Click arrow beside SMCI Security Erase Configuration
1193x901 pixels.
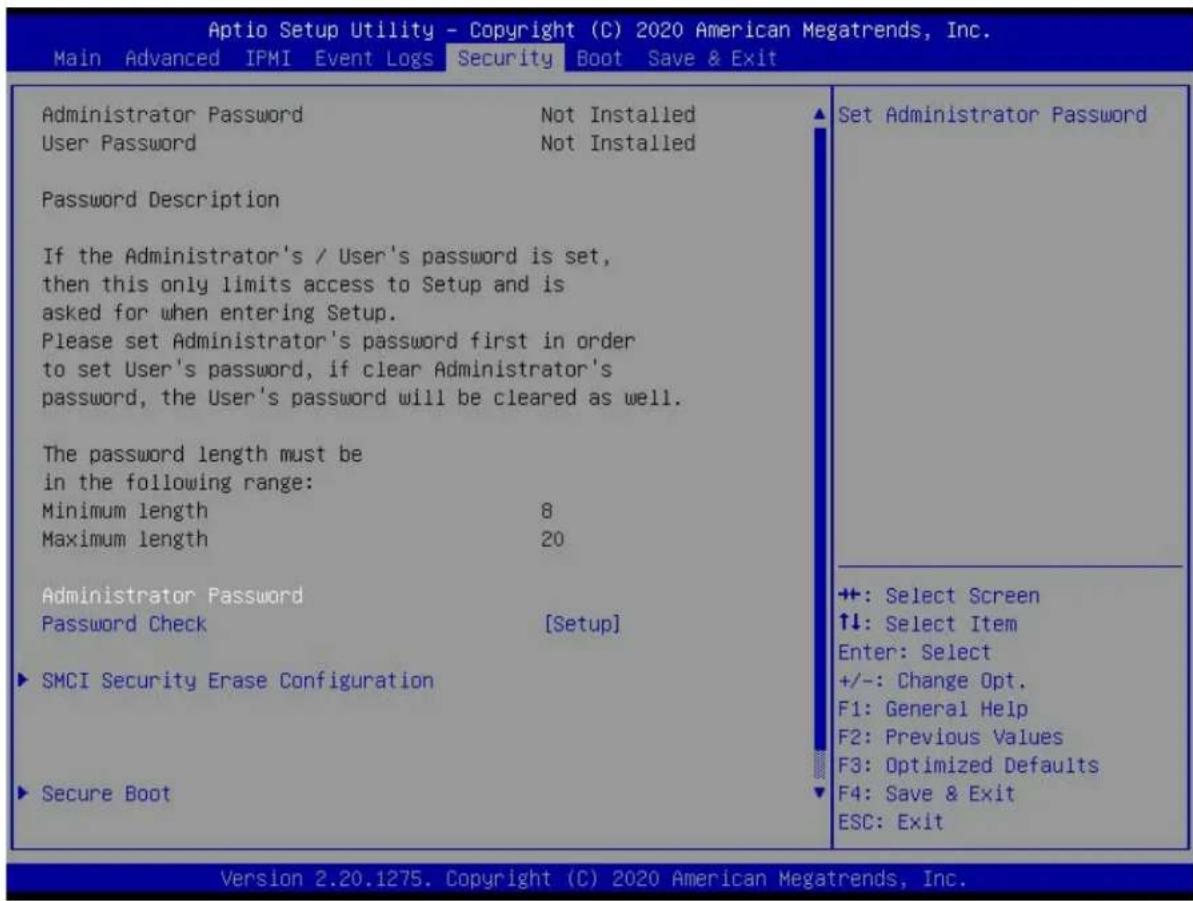pos(24,680)
